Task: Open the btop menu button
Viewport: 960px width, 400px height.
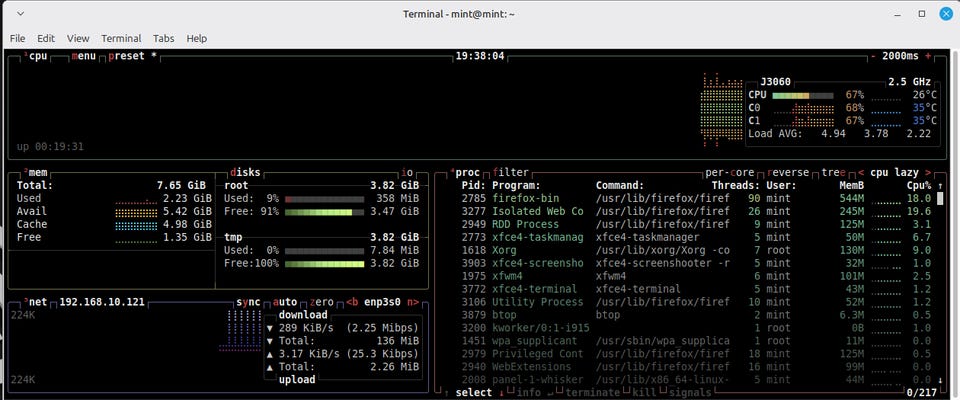Action: 83,56
